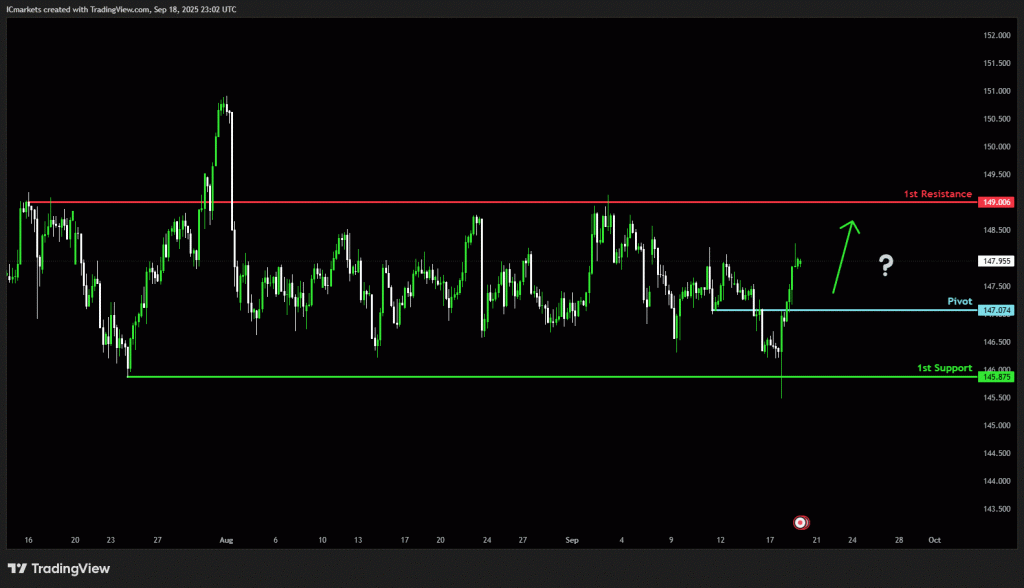Screen dimensions: 1024x588
Task: Click the 144.500 price axis value
Action: [x=997, y=453]
